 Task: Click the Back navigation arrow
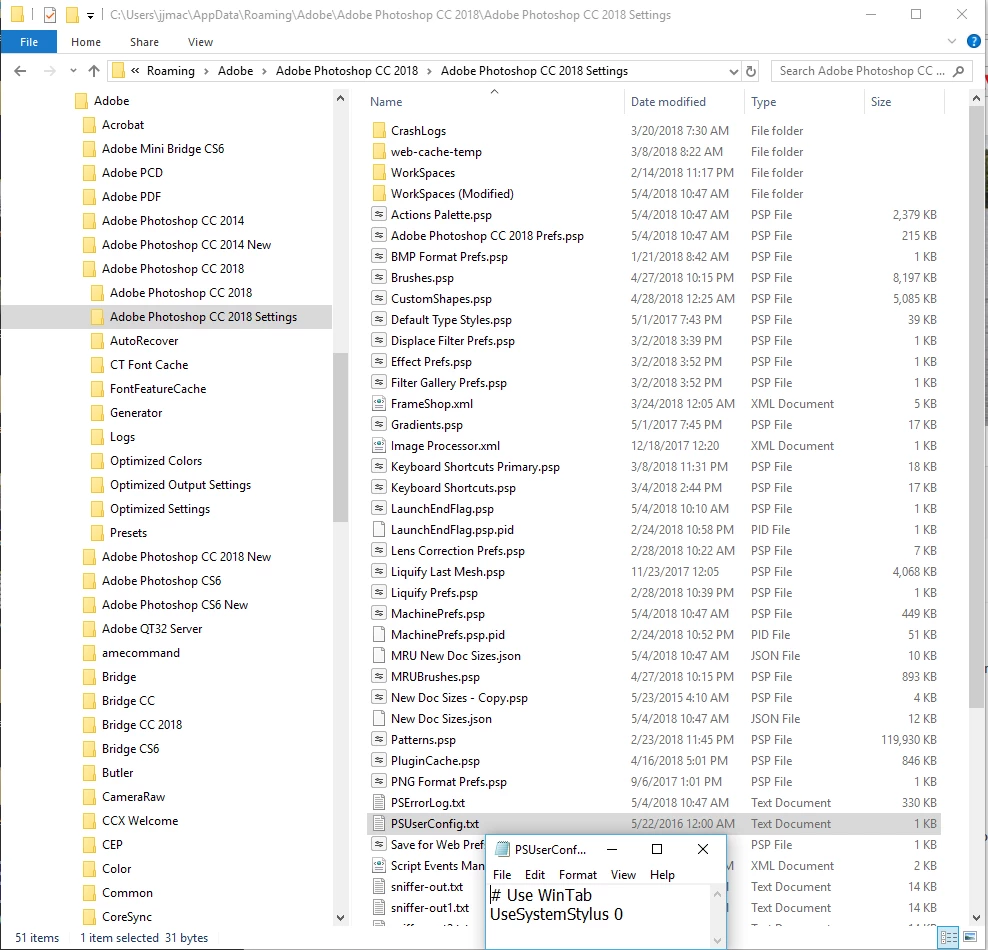[x=20, y=71]
